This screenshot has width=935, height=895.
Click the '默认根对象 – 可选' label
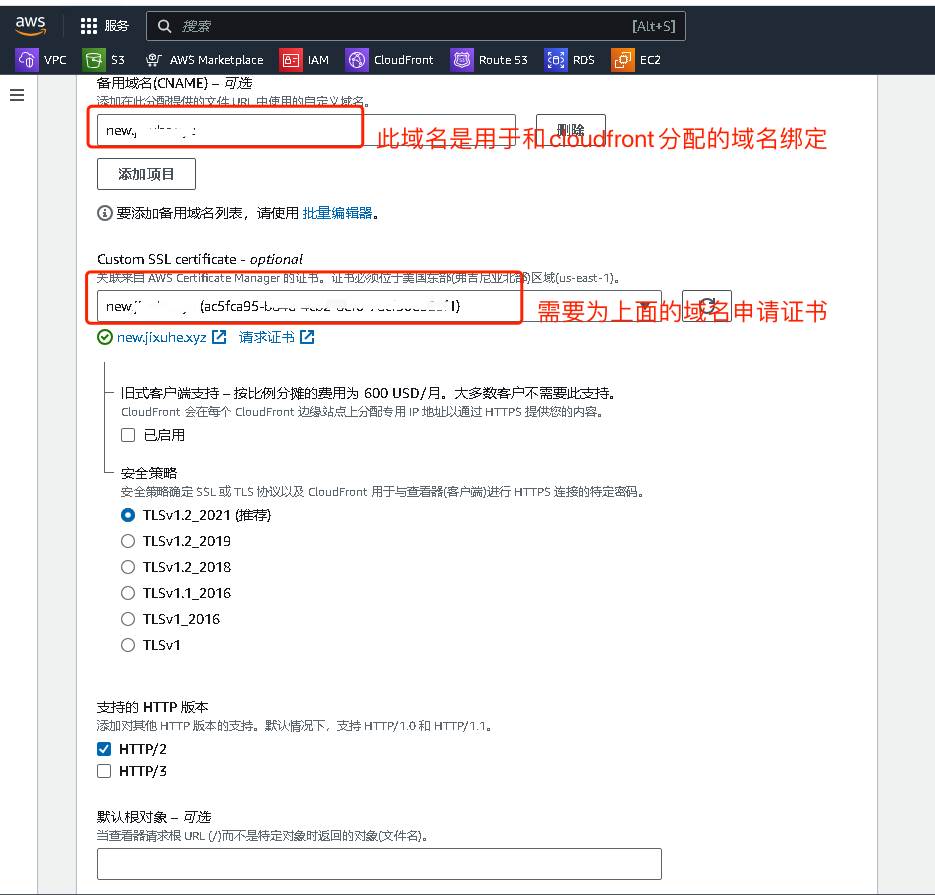tap(154, 817)
